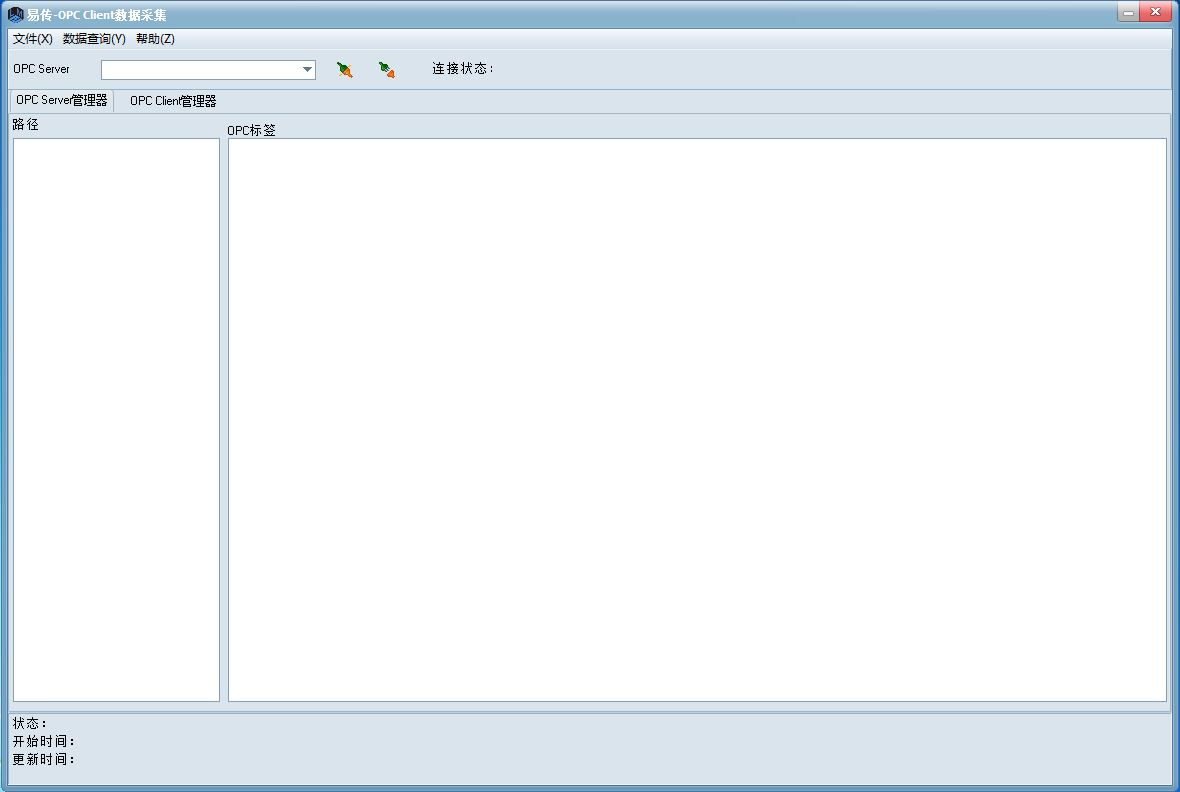Click the window title 易传-OPC Client数据采集
The height and width of the screenshot is (792, 1180).
(97, 15)
